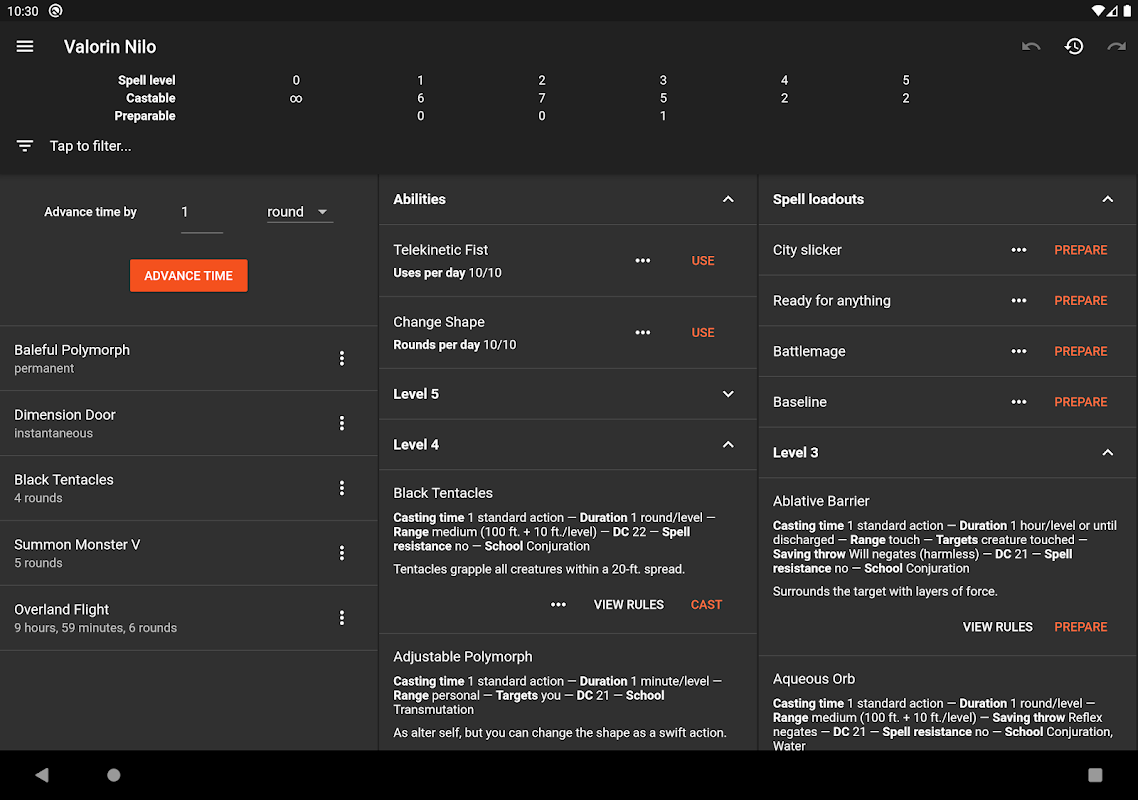This screenshot has width=1138, height=800.
Task: Open the round time unit dropdown
Action: (299, 212)
